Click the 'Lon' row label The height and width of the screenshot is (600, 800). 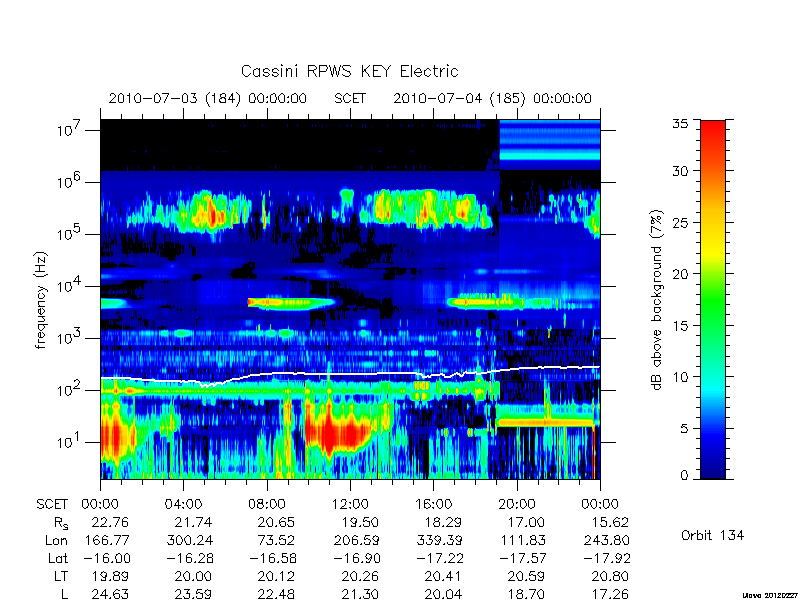[x=57, y=540]
